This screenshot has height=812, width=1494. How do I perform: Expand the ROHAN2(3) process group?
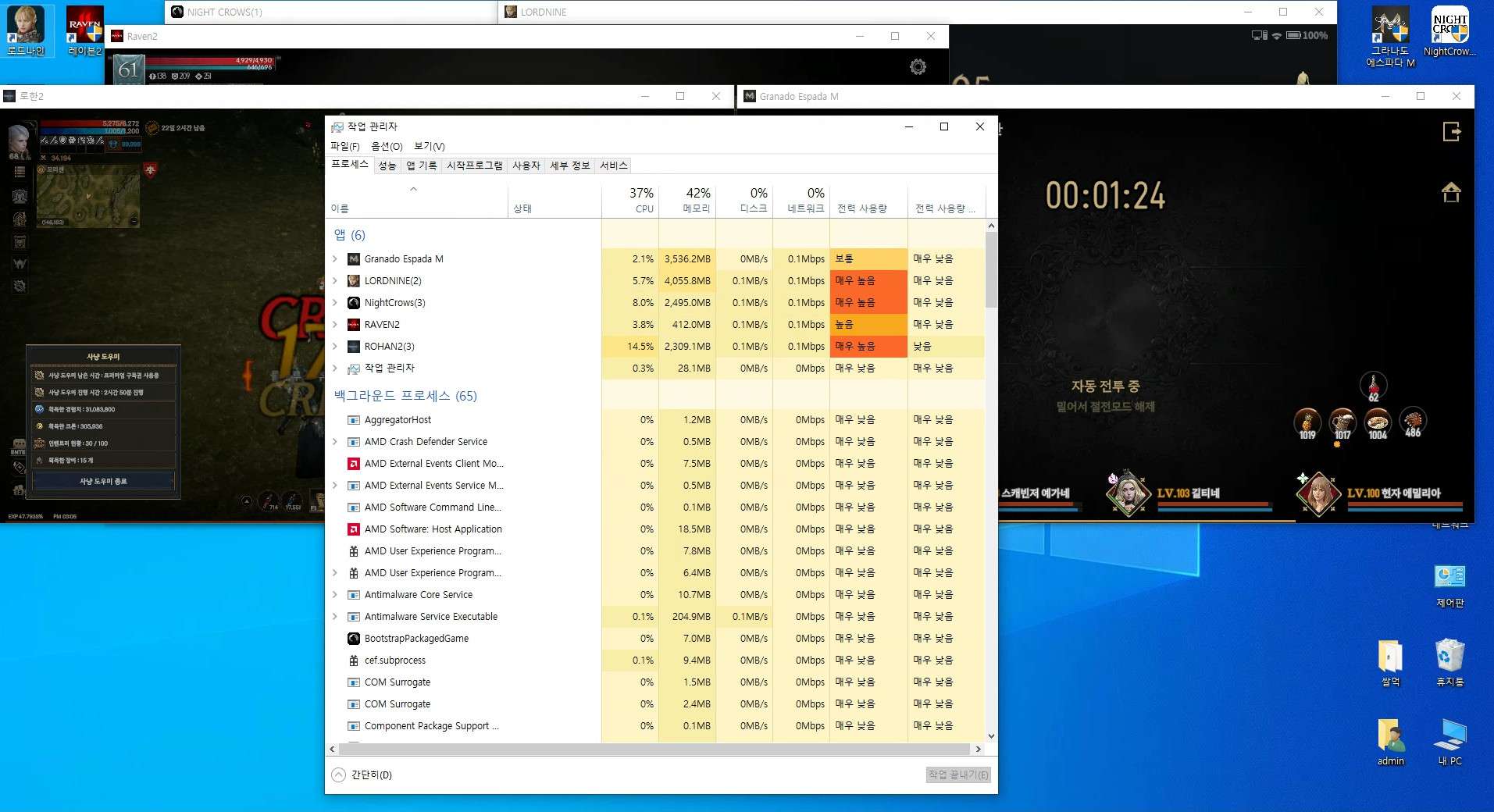pos(335,347)
